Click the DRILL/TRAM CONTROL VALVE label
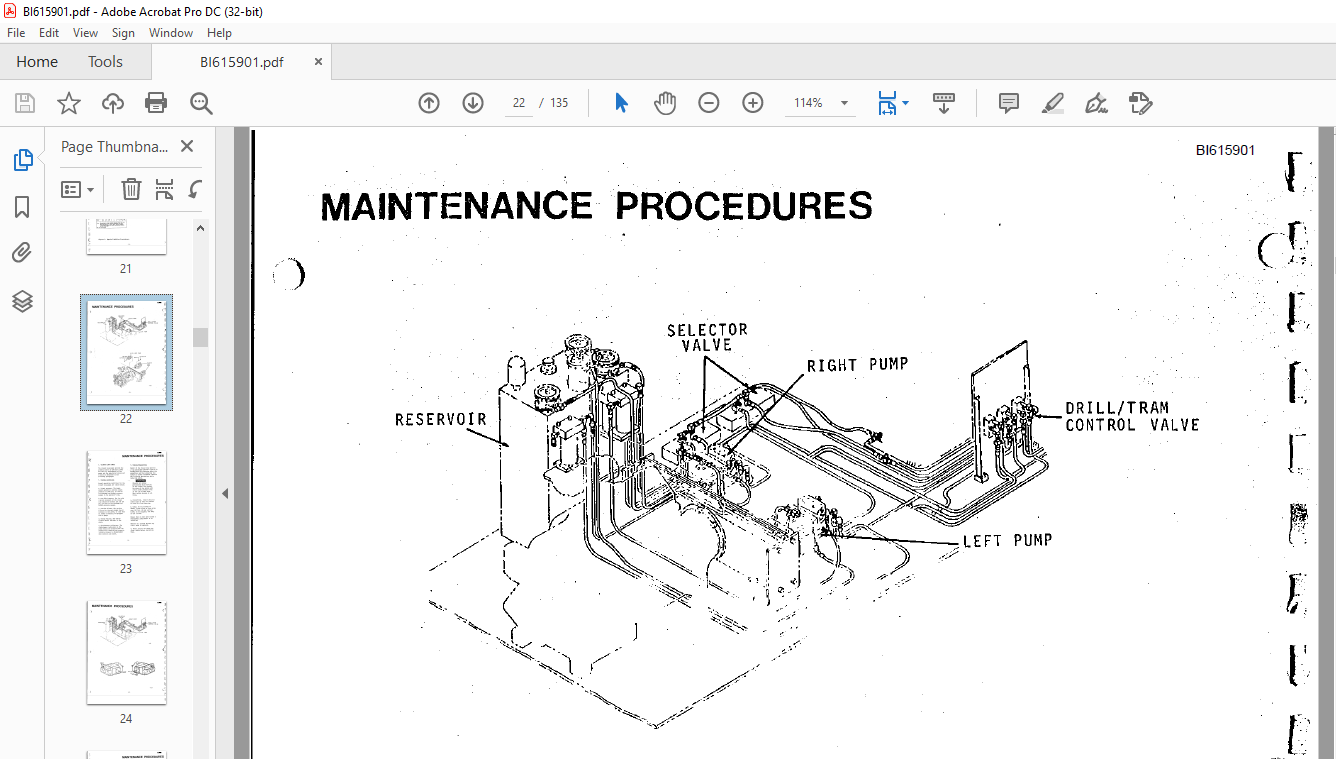 coord(1132,416)
